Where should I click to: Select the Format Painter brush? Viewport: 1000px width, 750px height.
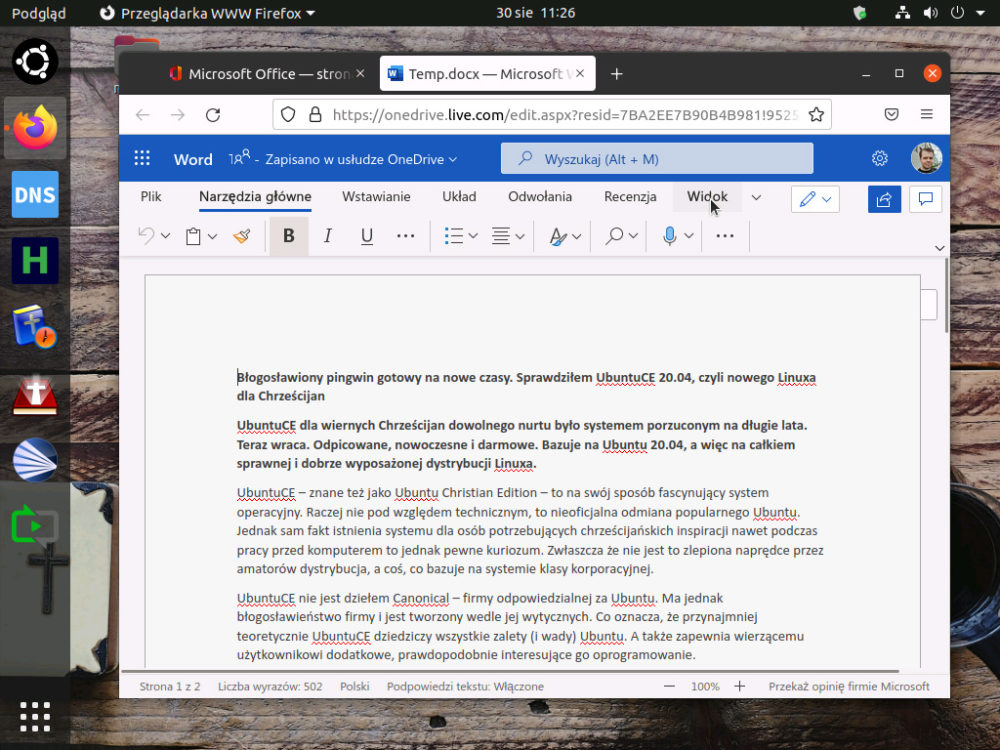(242, 236)
